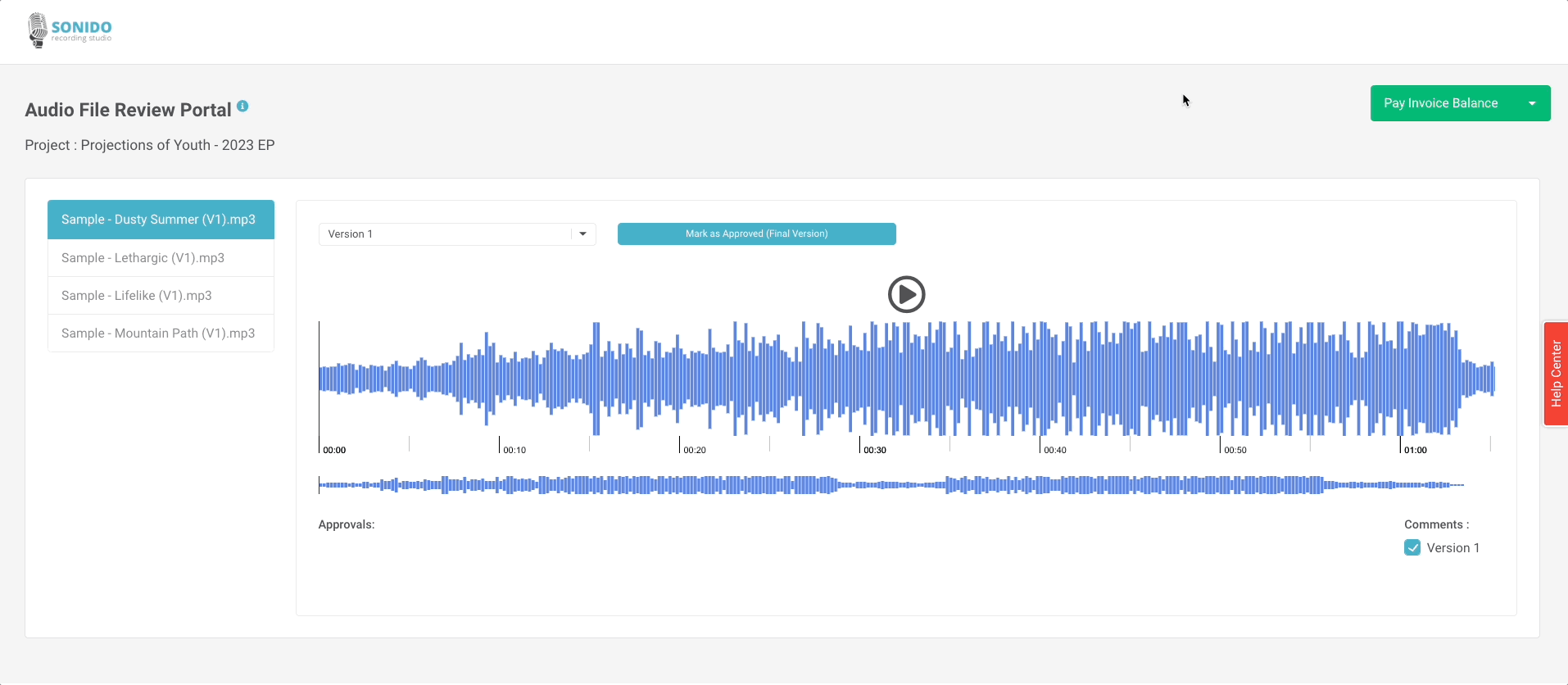Viewport: 1568px width, 685px height.
Task: Expand the Pay Invoice Balance dropdown arrow
Action: (1531, 103)
